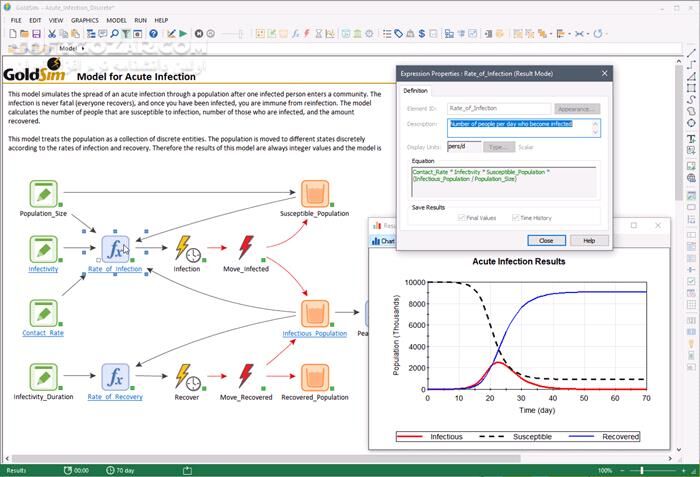Click the Infection timed event lightning icon
The width and height of the screenshot is (700, 477).
tap(186, 247)
